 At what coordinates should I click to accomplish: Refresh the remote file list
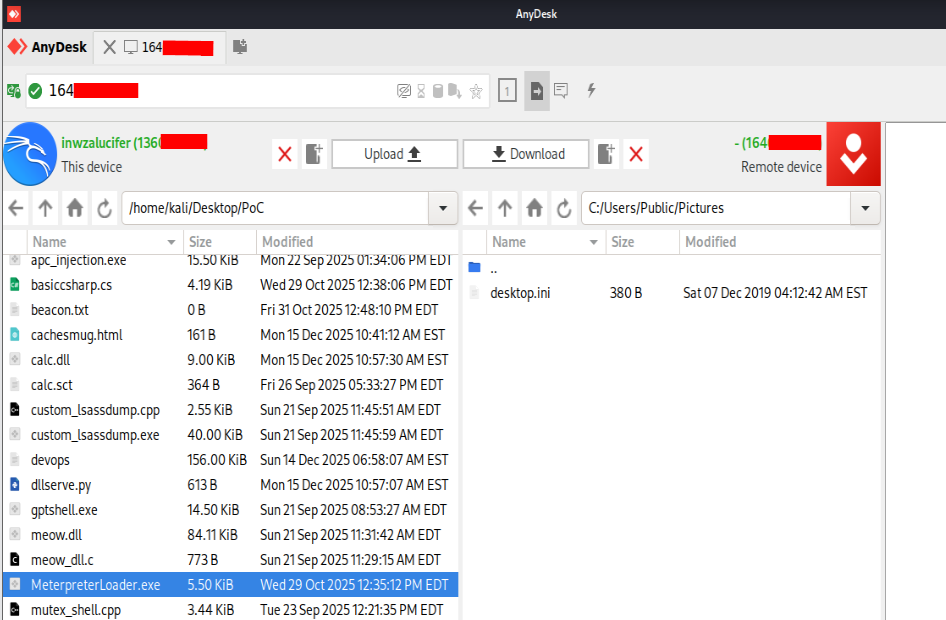tap(564, 209)
